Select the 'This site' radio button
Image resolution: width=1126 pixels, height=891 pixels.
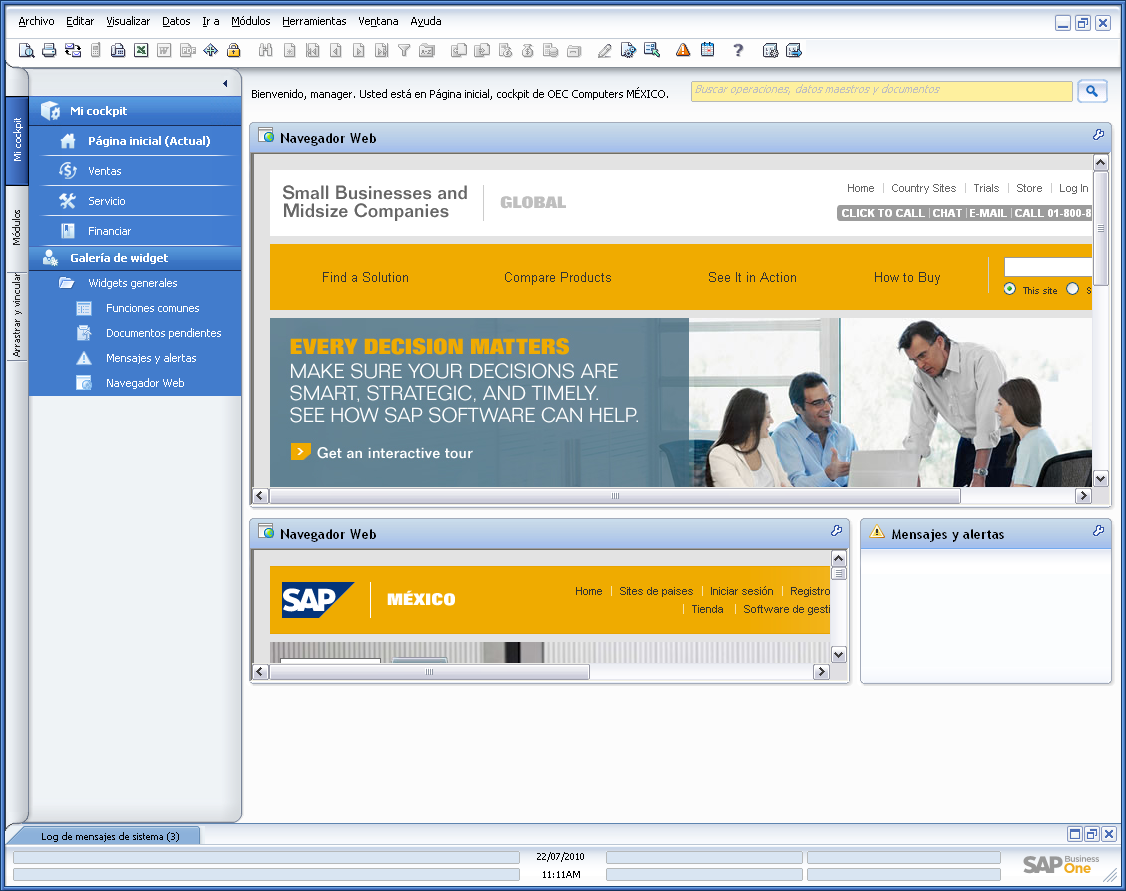(1009, 289)
